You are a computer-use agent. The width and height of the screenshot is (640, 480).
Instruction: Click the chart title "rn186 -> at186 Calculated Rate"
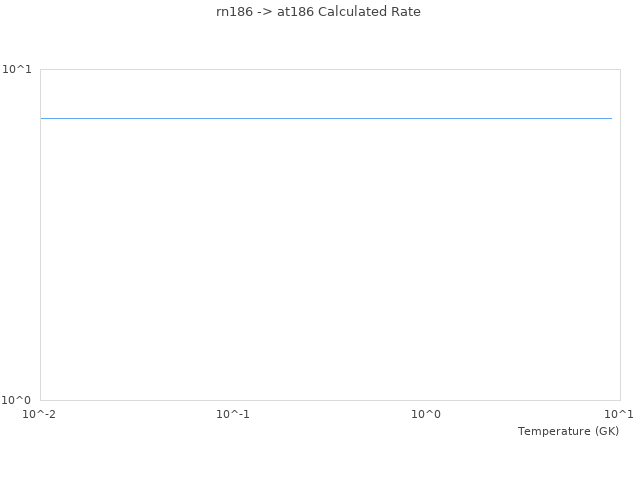318,12
